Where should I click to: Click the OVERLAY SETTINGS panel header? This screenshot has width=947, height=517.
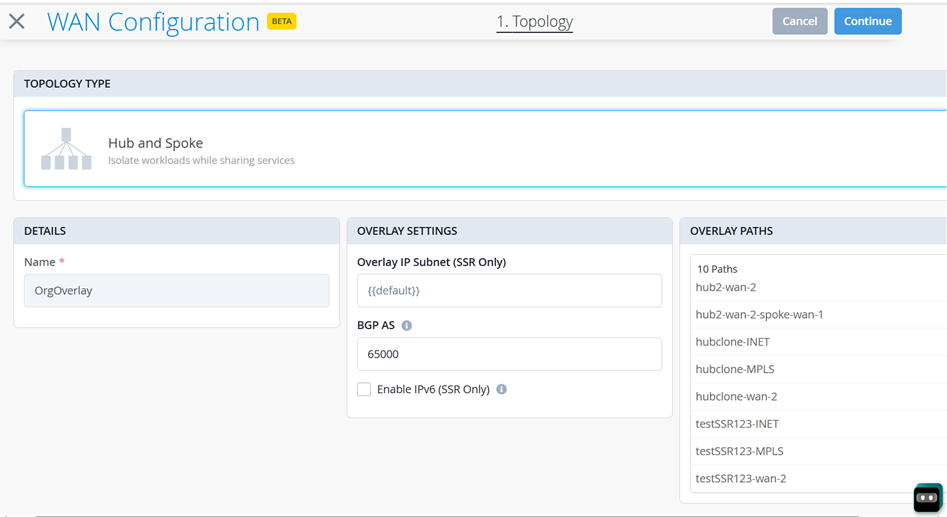(509, 231)
